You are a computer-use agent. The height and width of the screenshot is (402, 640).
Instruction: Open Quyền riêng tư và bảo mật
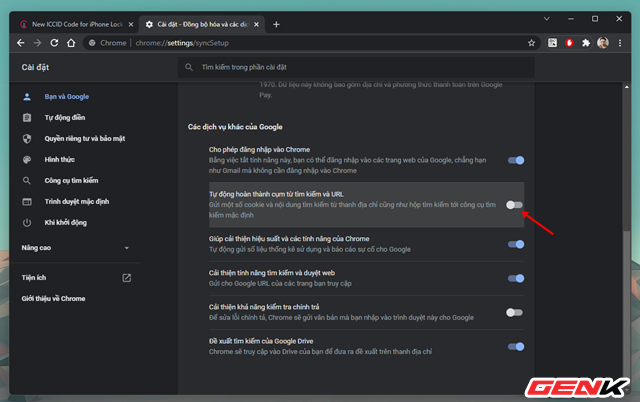click(84, 139)
